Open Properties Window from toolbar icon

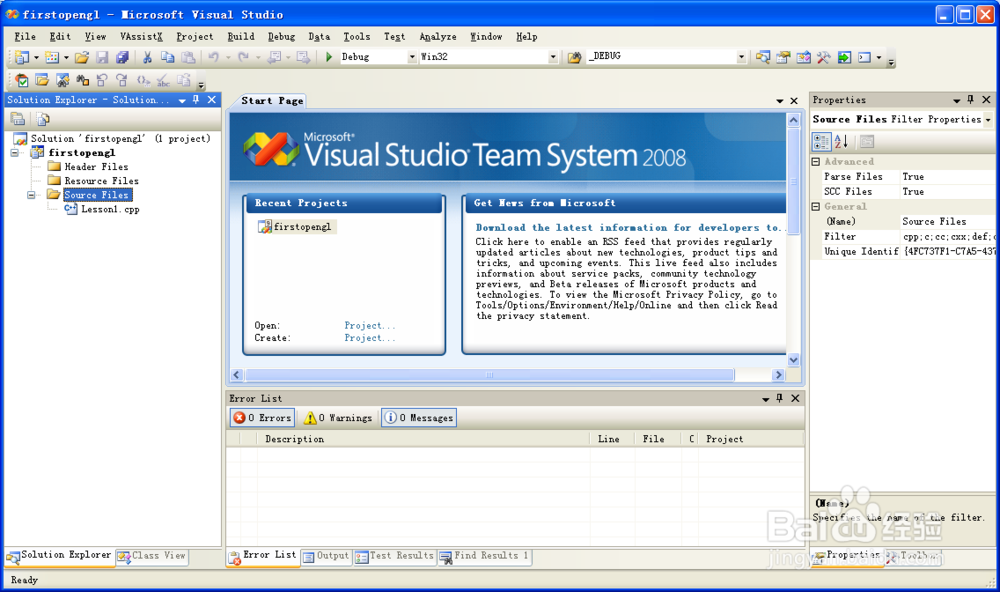point(783,57)
